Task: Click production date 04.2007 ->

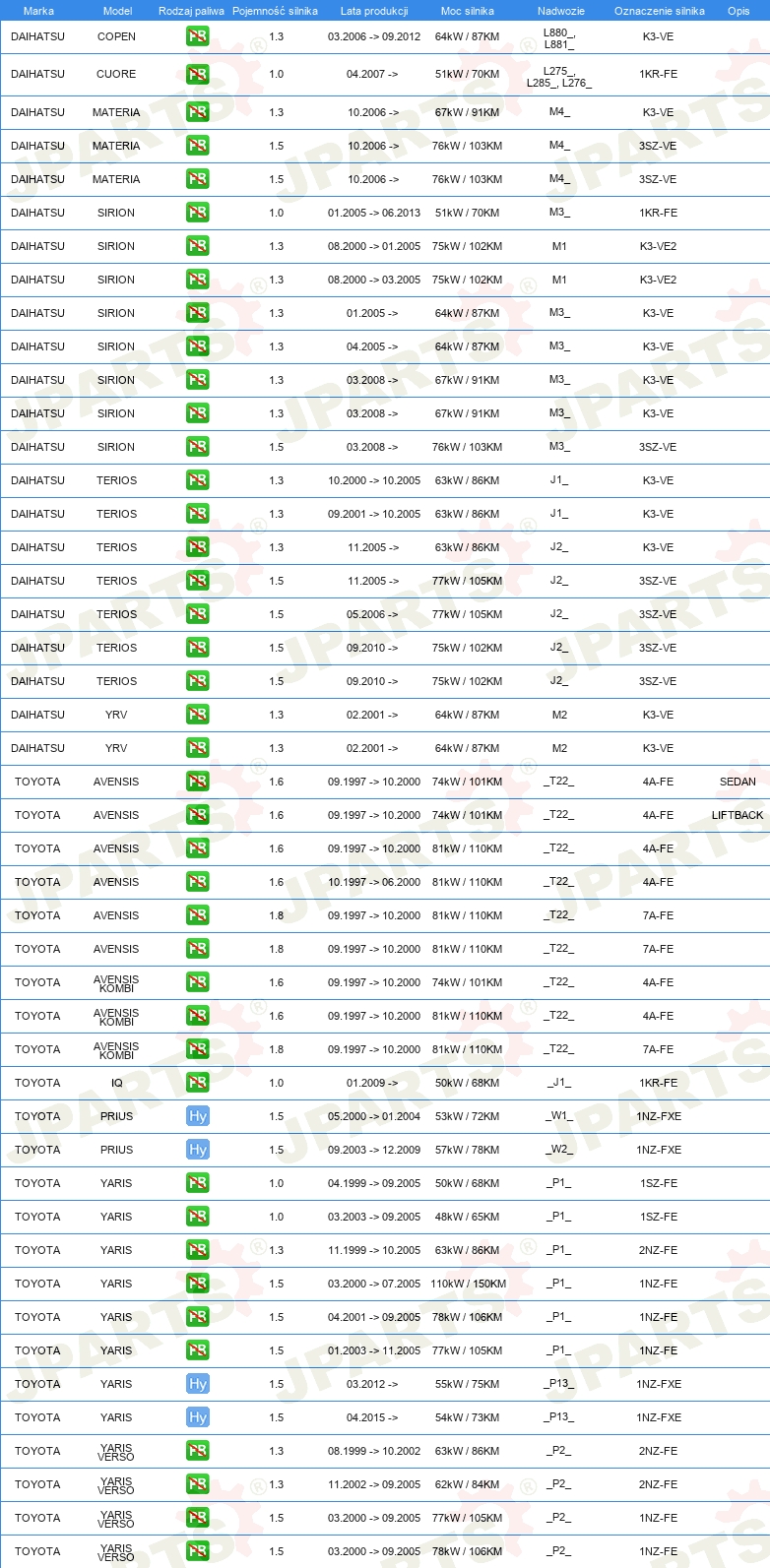Action: click(x=372, y=74)
